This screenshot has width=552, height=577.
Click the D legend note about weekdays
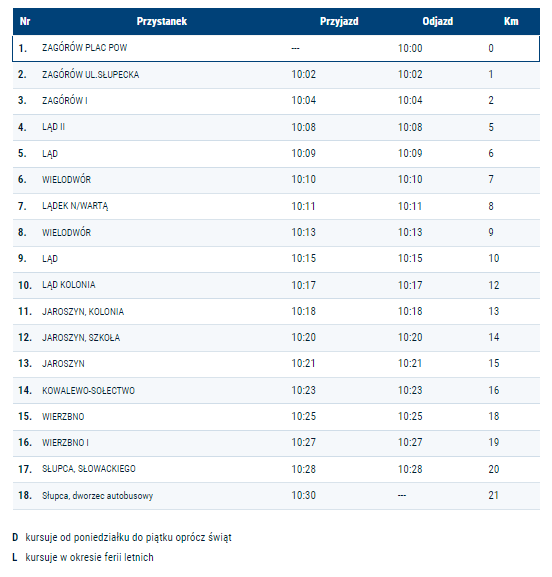[122, 537]
